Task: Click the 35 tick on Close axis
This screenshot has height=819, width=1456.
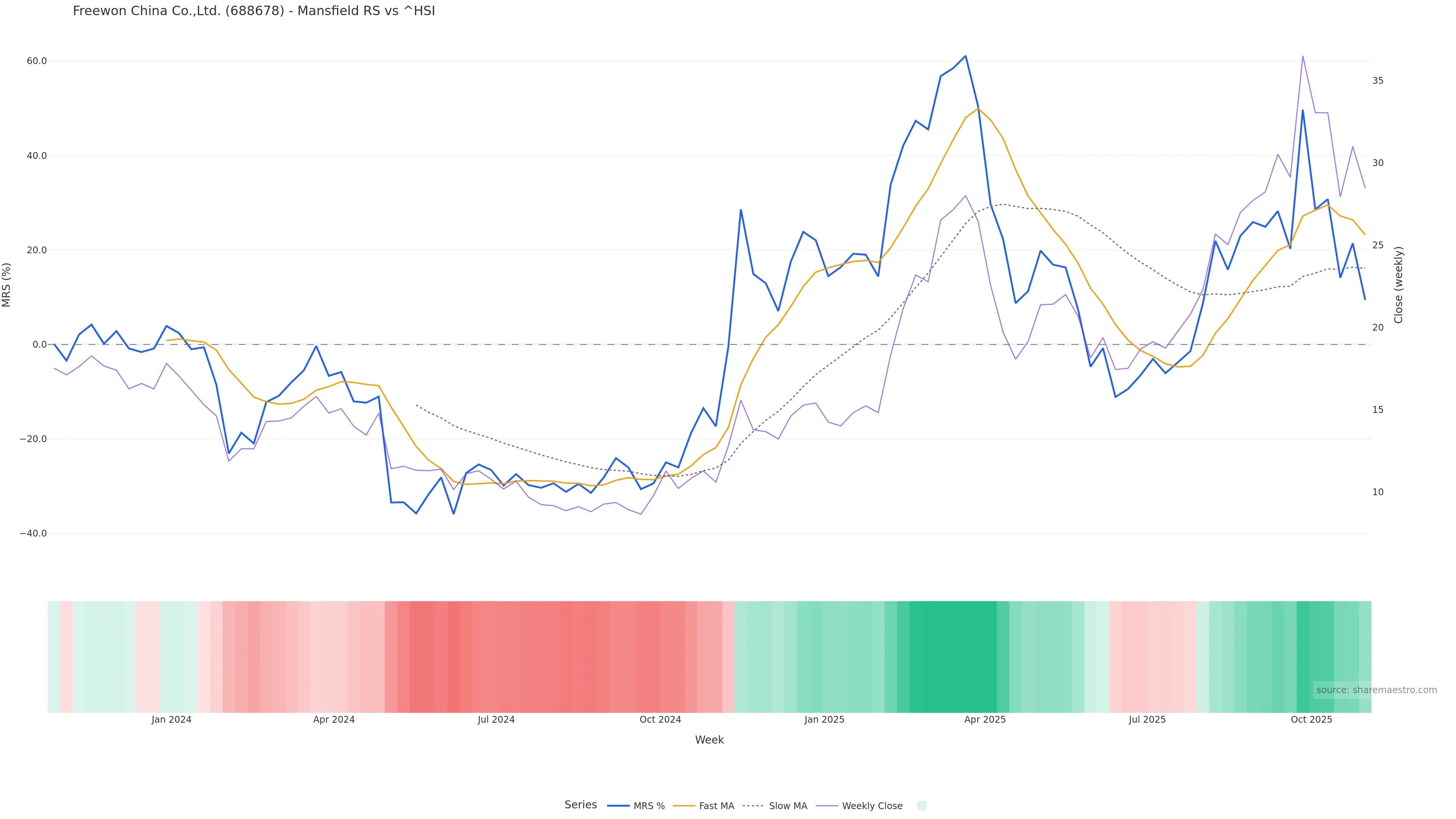Action: 1378,81
